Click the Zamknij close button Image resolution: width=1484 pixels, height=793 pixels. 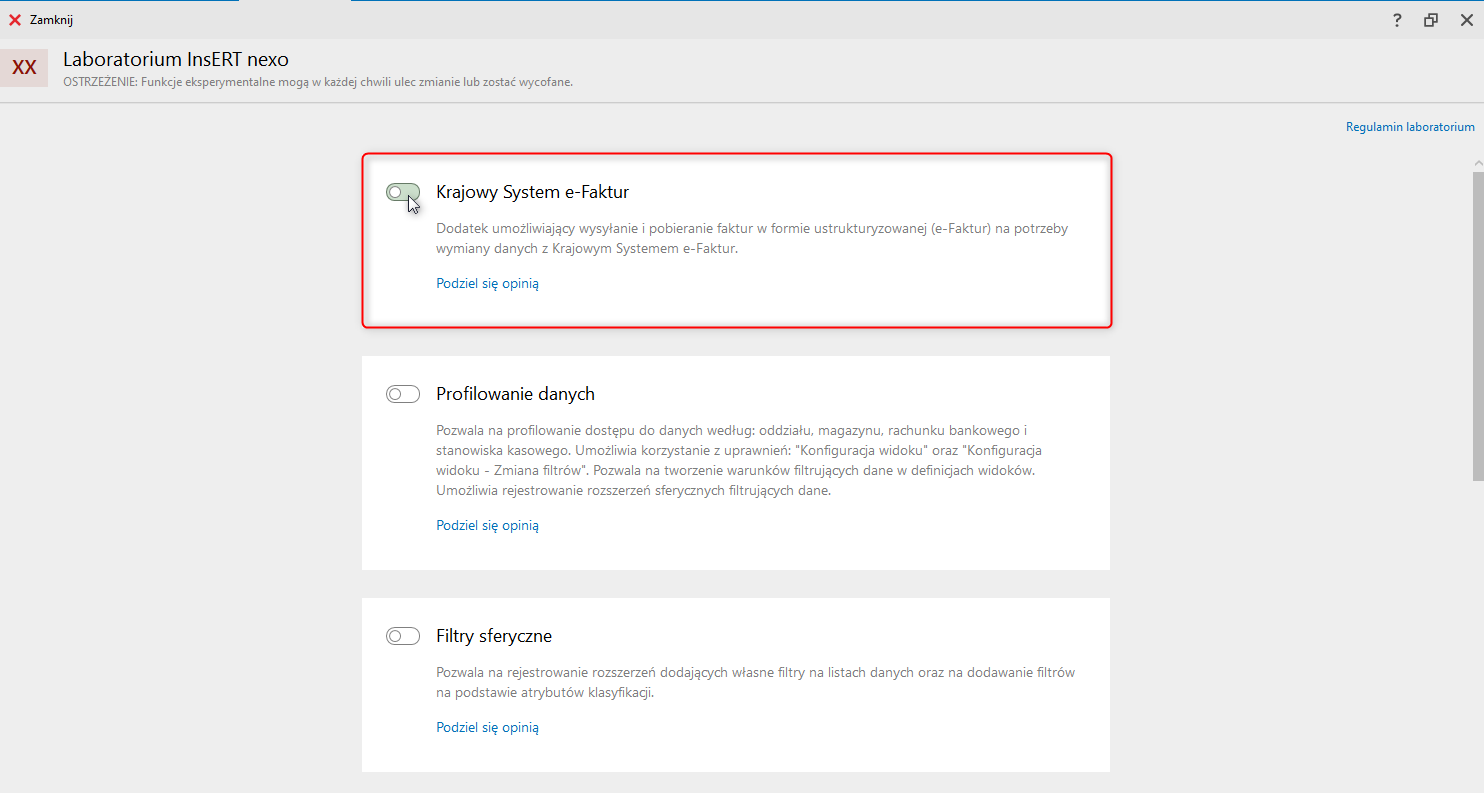(x=41, y=20)
